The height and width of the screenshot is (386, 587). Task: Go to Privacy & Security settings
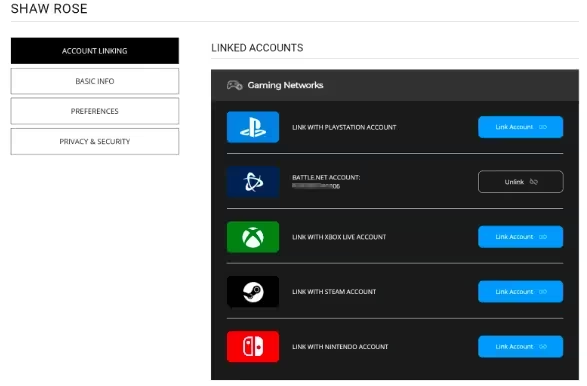tap(95, 142)
